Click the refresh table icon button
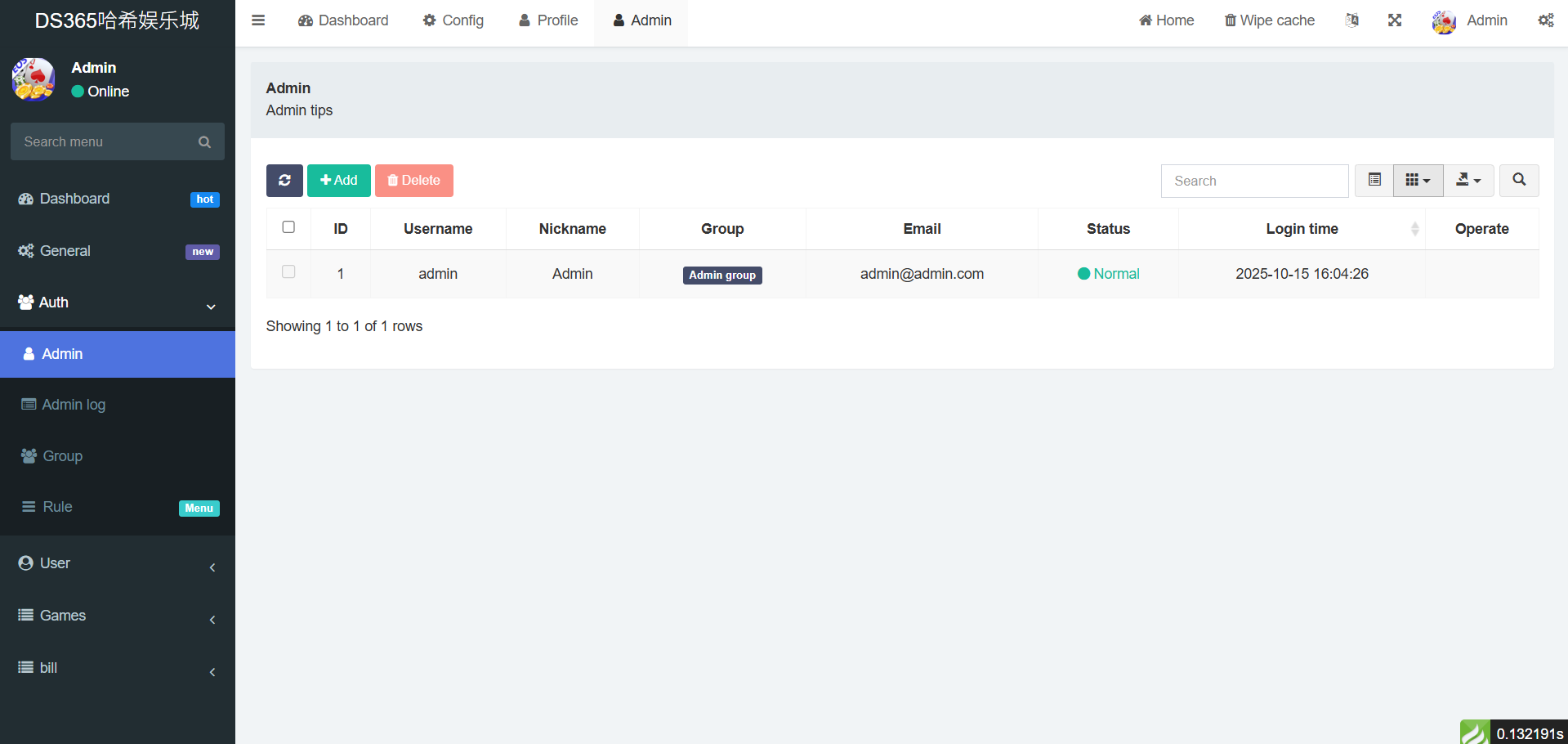1568x744 pixels. [x=284, y=181]
